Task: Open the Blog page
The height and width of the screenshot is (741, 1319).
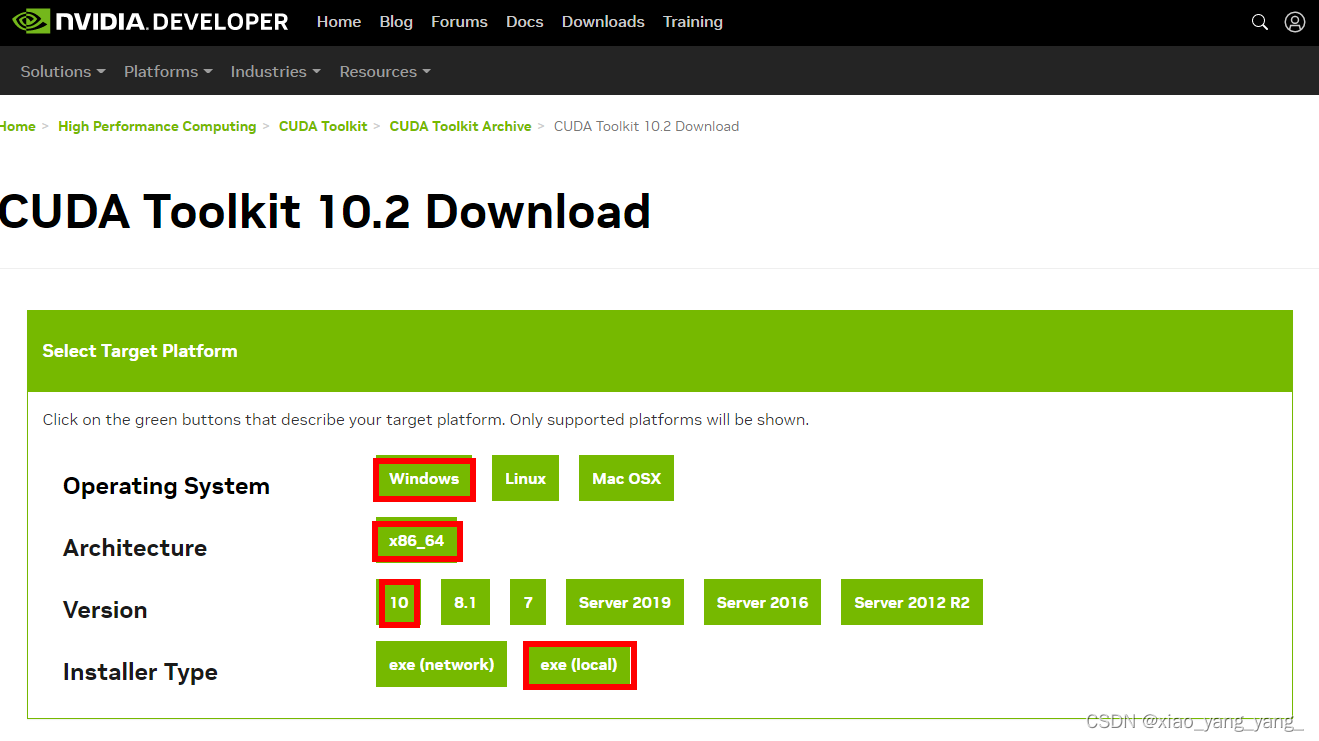Action: point(396,22)
